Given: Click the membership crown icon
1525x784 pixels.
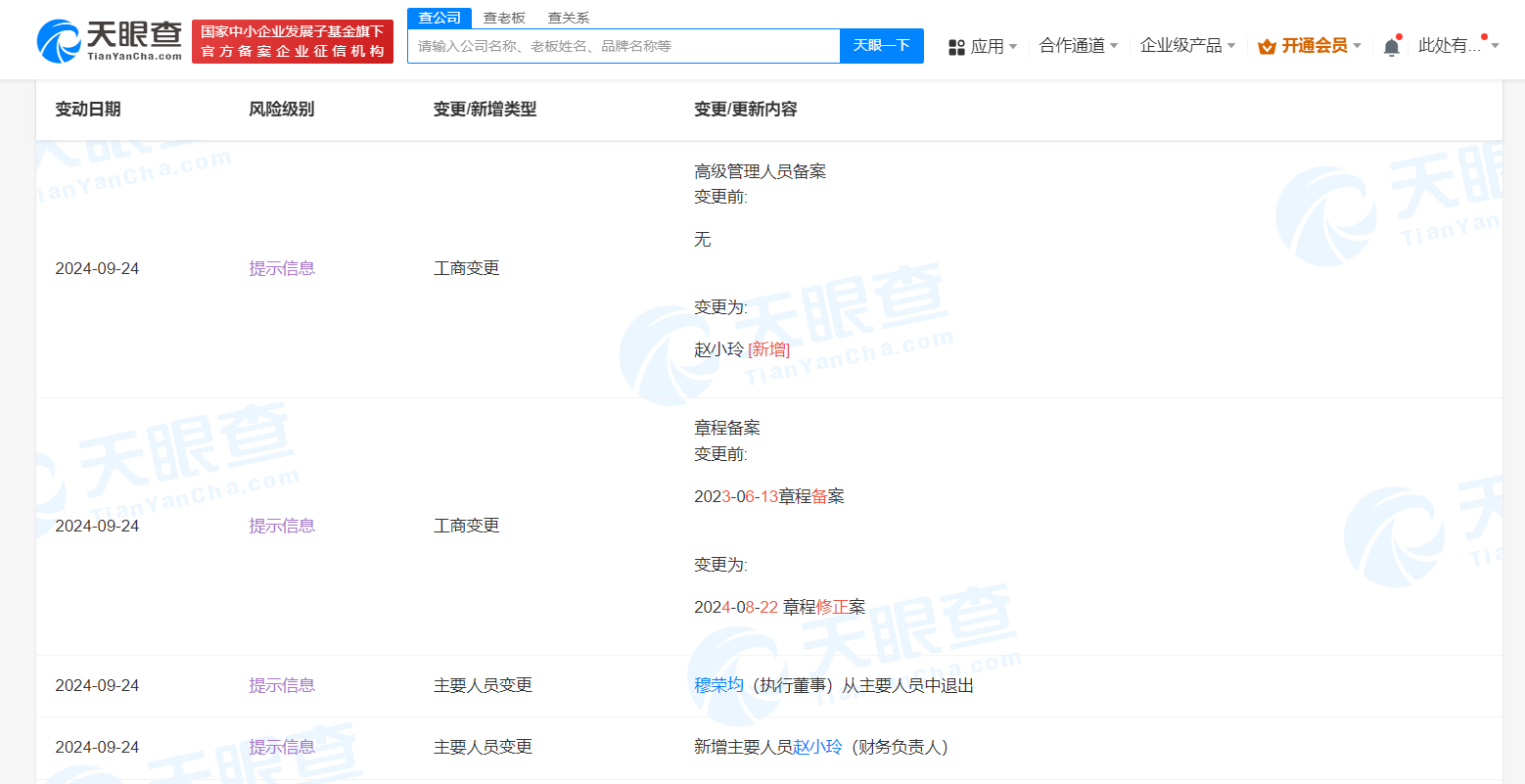Looking at the screenshot, I should tap(1267, 46).
